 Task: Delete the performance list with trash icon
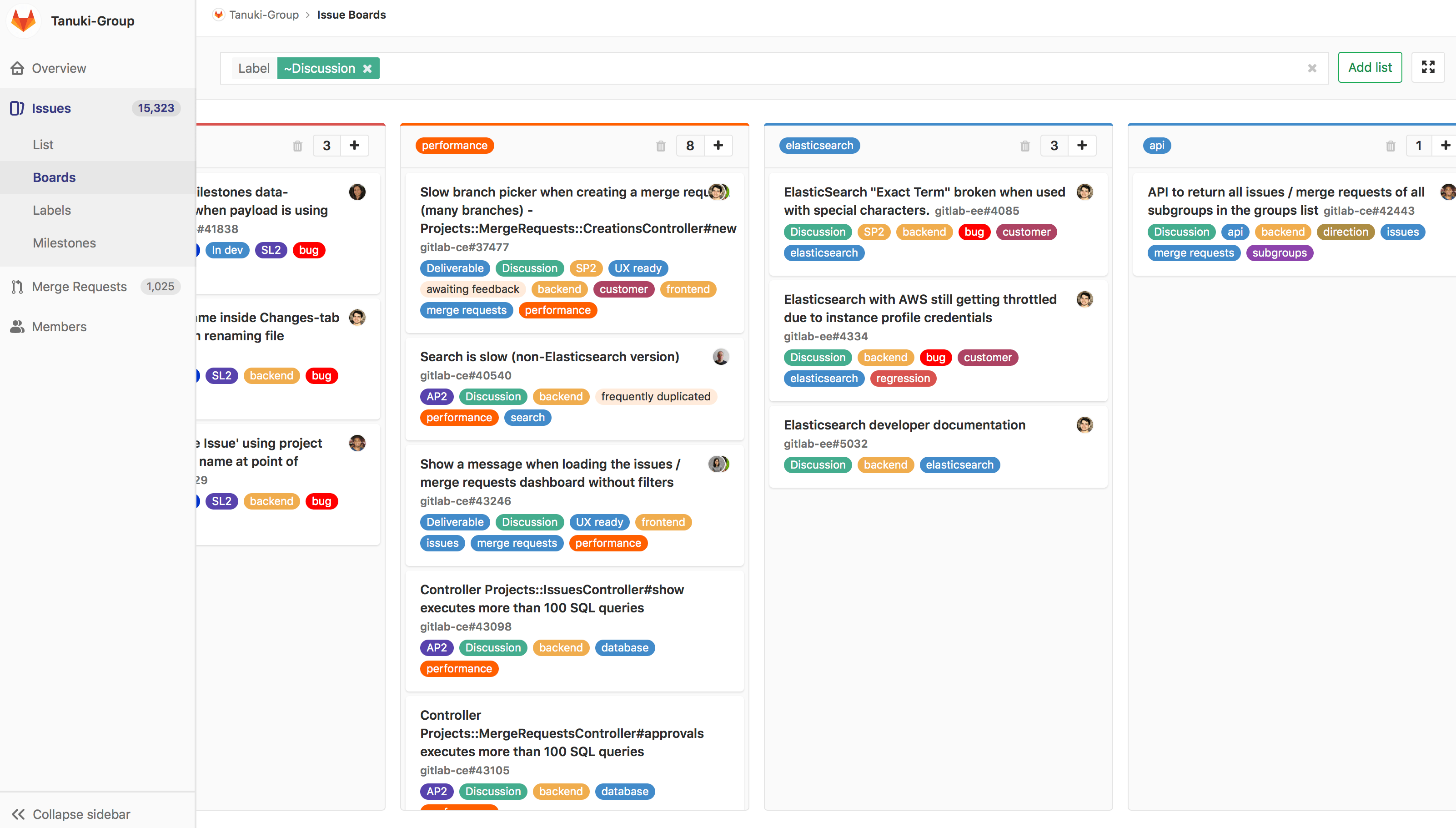coord(660,146)
